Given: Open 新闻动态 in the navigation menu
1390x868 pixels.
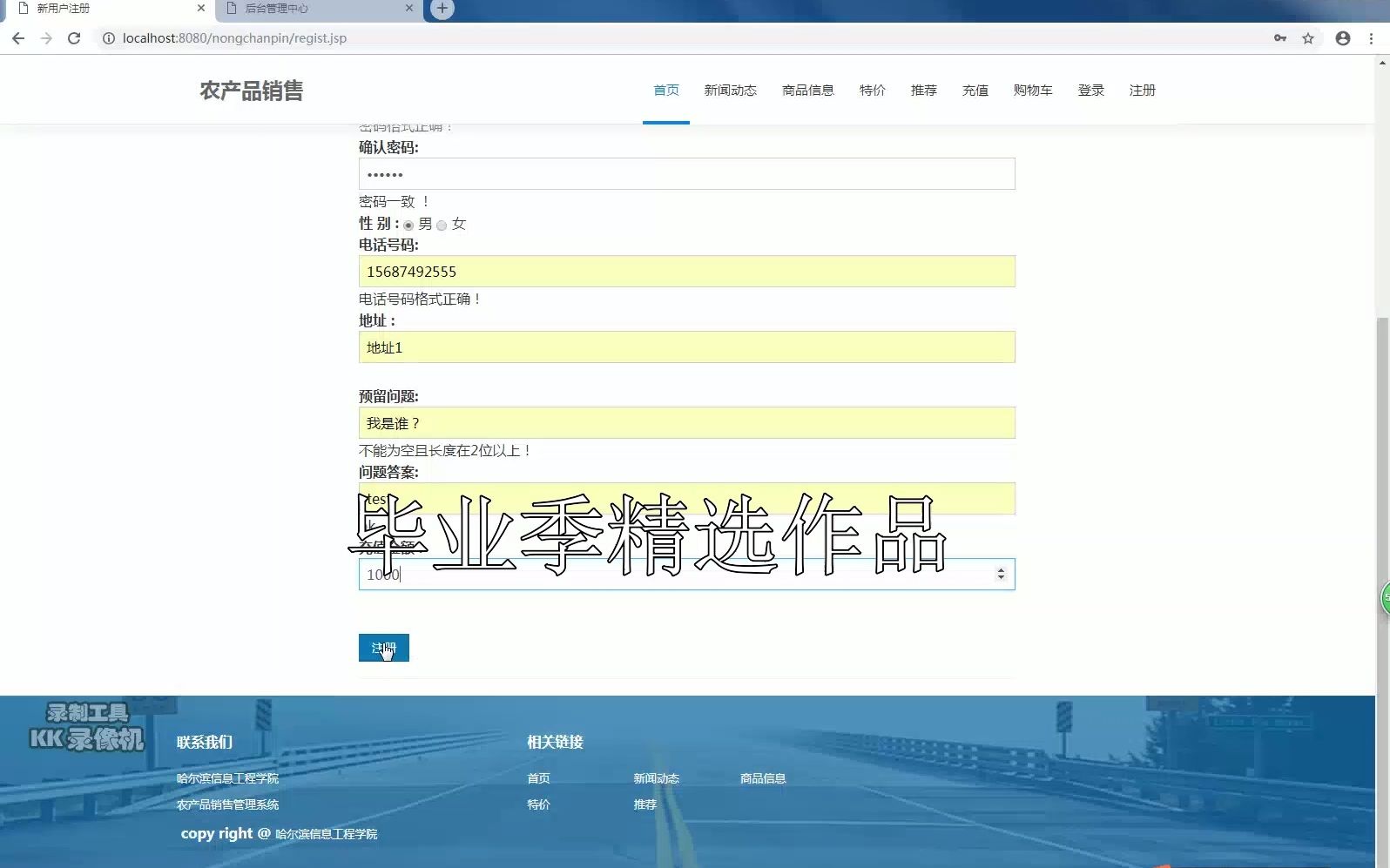Looking at the screenshot, I should click(730, 91).
